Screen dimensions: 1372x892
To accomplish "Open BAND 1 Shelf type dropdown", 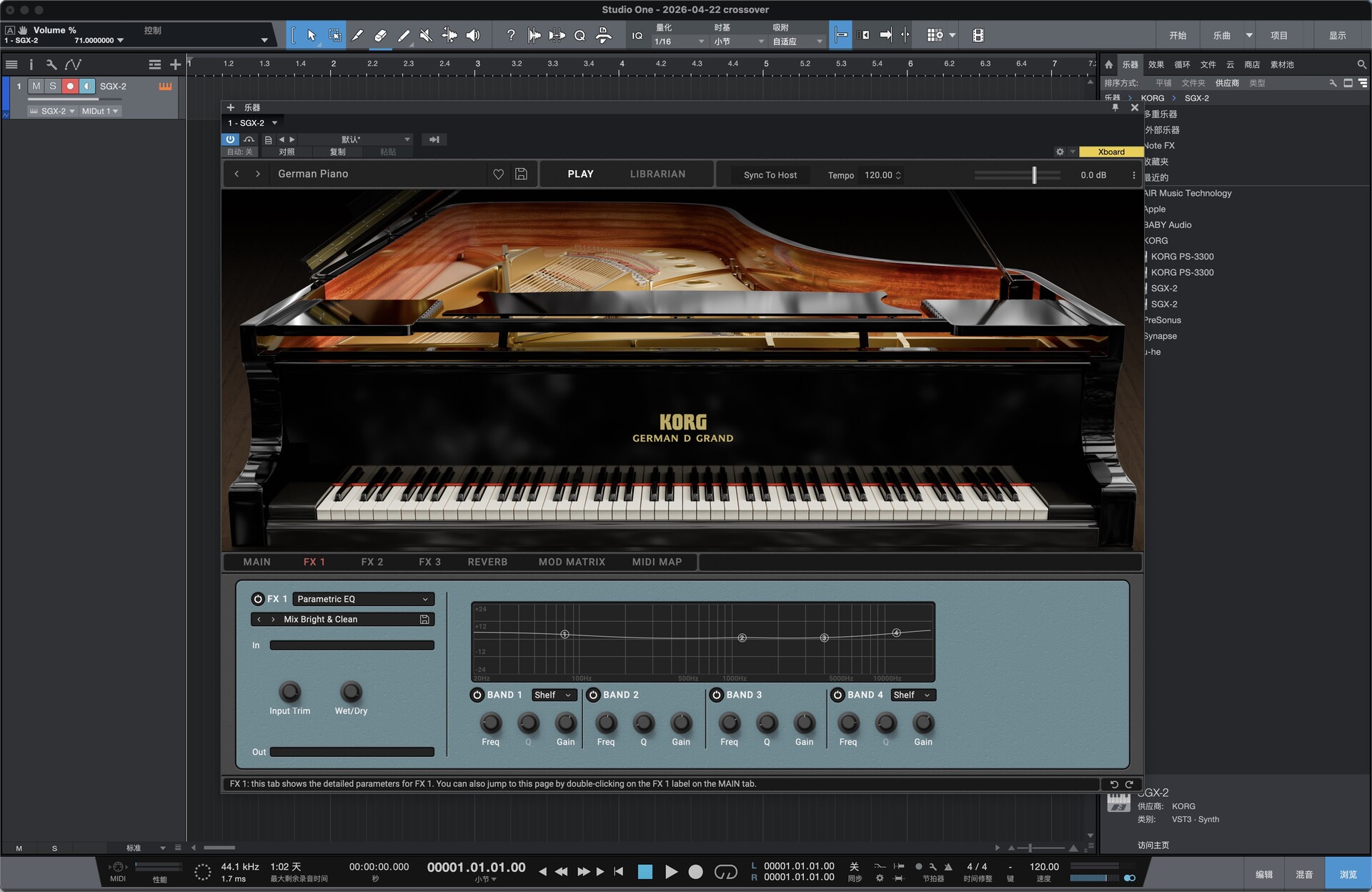I will click(554, 695).
